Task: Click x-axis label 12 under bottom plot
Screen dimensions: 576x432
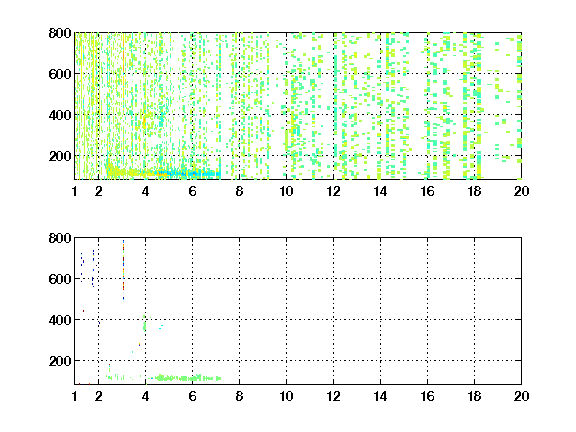Action: pyautogui.click(x=333, y=396)
